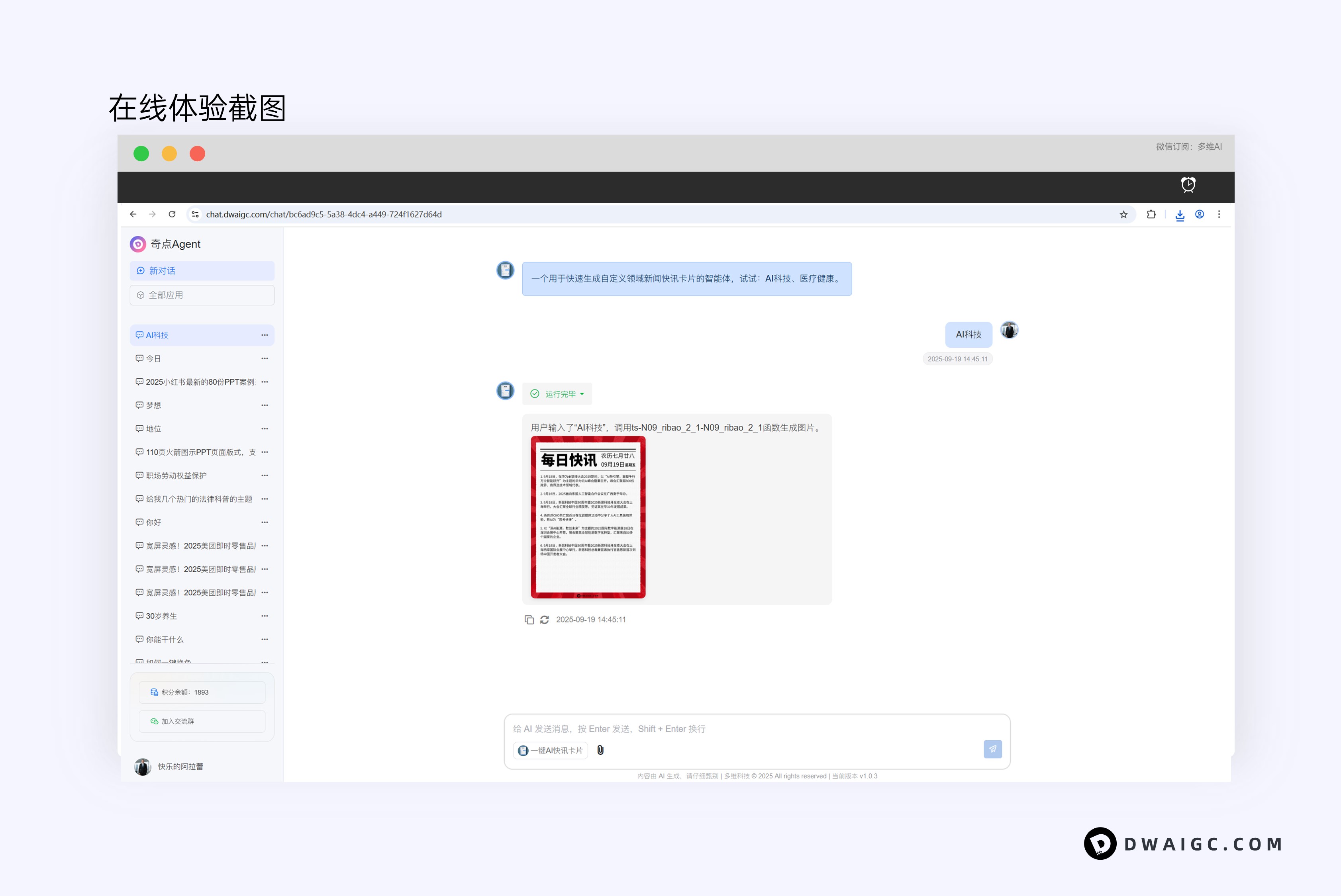
Task: Click the send message paper-plane icon
Action: pos(992,749)
